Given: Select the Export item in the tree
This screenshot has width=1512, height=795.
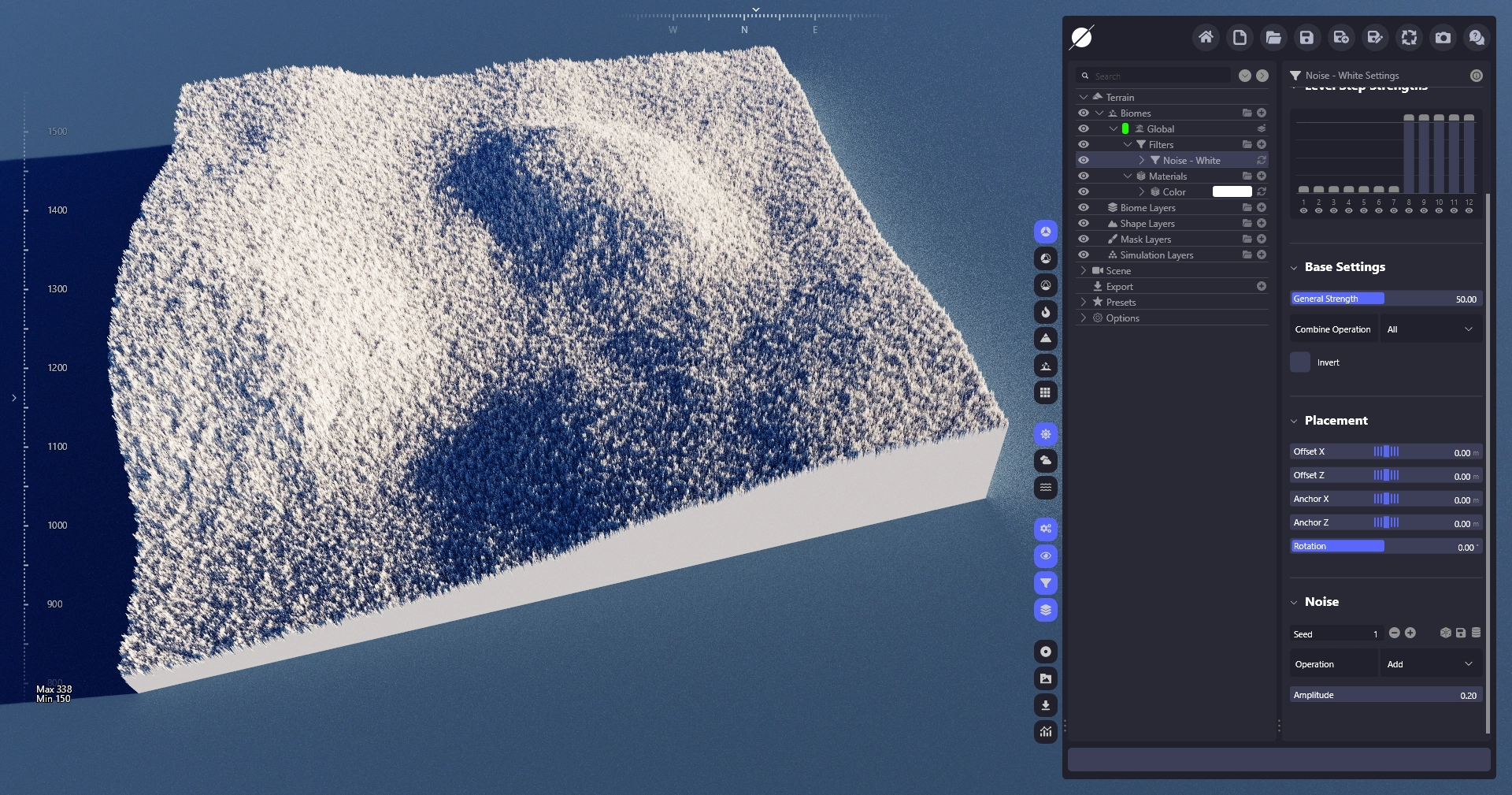Looking at the screenshot, I should (x=1119, y=287).
